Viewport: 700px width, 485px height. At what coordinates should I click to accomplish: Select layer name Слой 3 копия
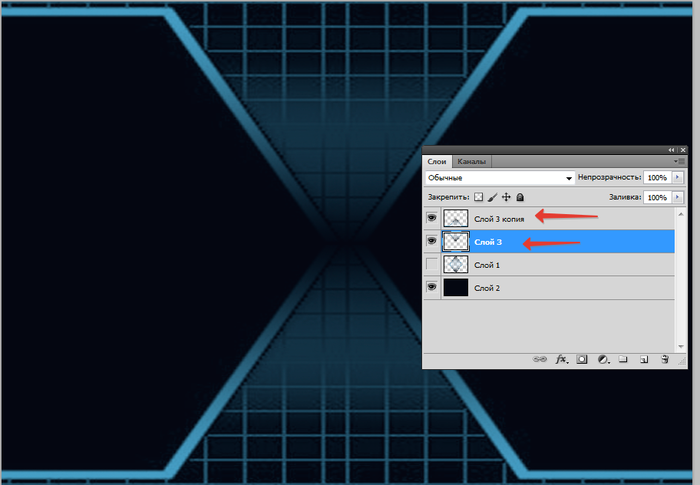[x=499, y=219]
